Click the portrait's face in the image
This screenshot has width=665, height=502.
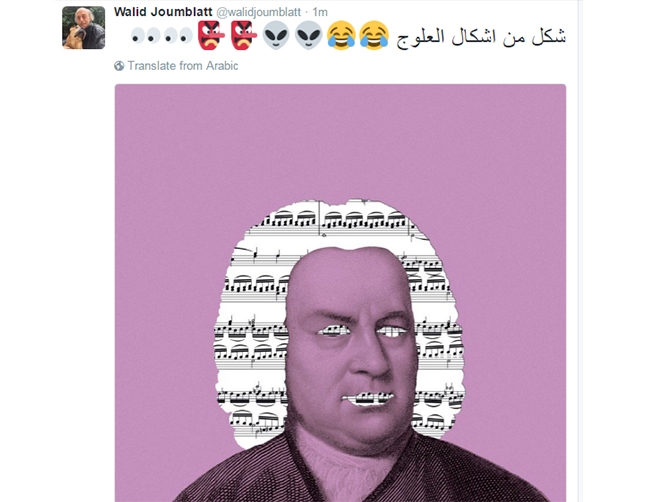point(352,348)
